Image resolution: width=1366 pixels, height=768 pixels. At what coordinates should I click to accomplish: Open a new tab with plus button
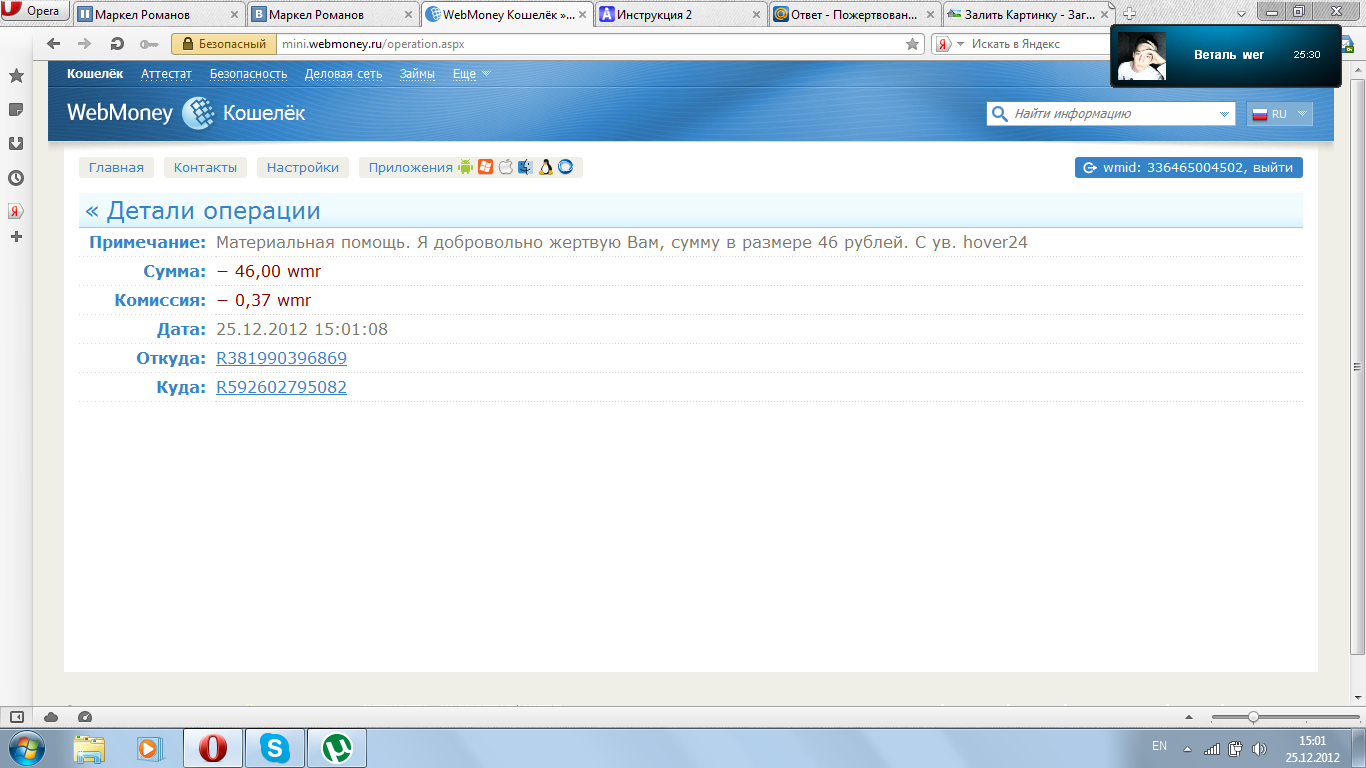point(1129,15)
